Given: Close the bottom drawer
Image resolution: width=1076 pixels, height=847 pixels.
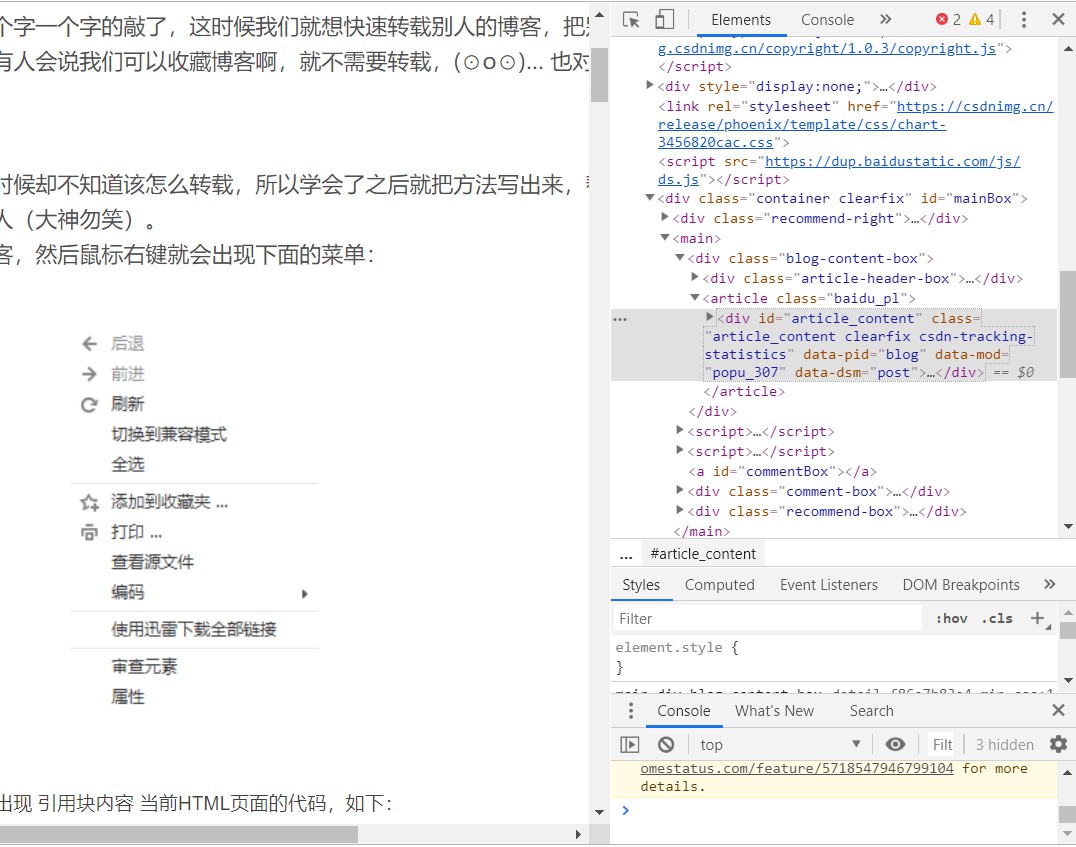Looking at the screenshot, I should [x=1058, y=710].
